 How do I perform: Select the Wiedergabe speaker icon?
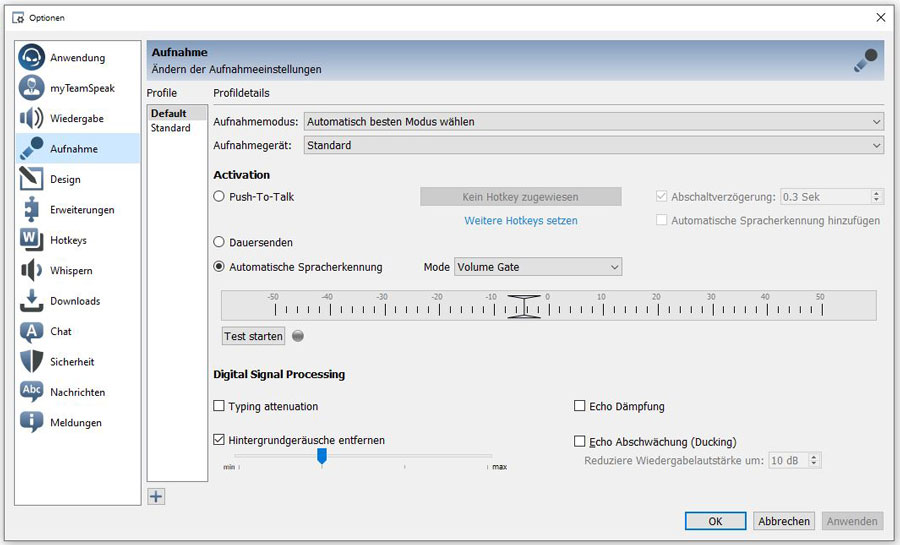pos(32,119)
